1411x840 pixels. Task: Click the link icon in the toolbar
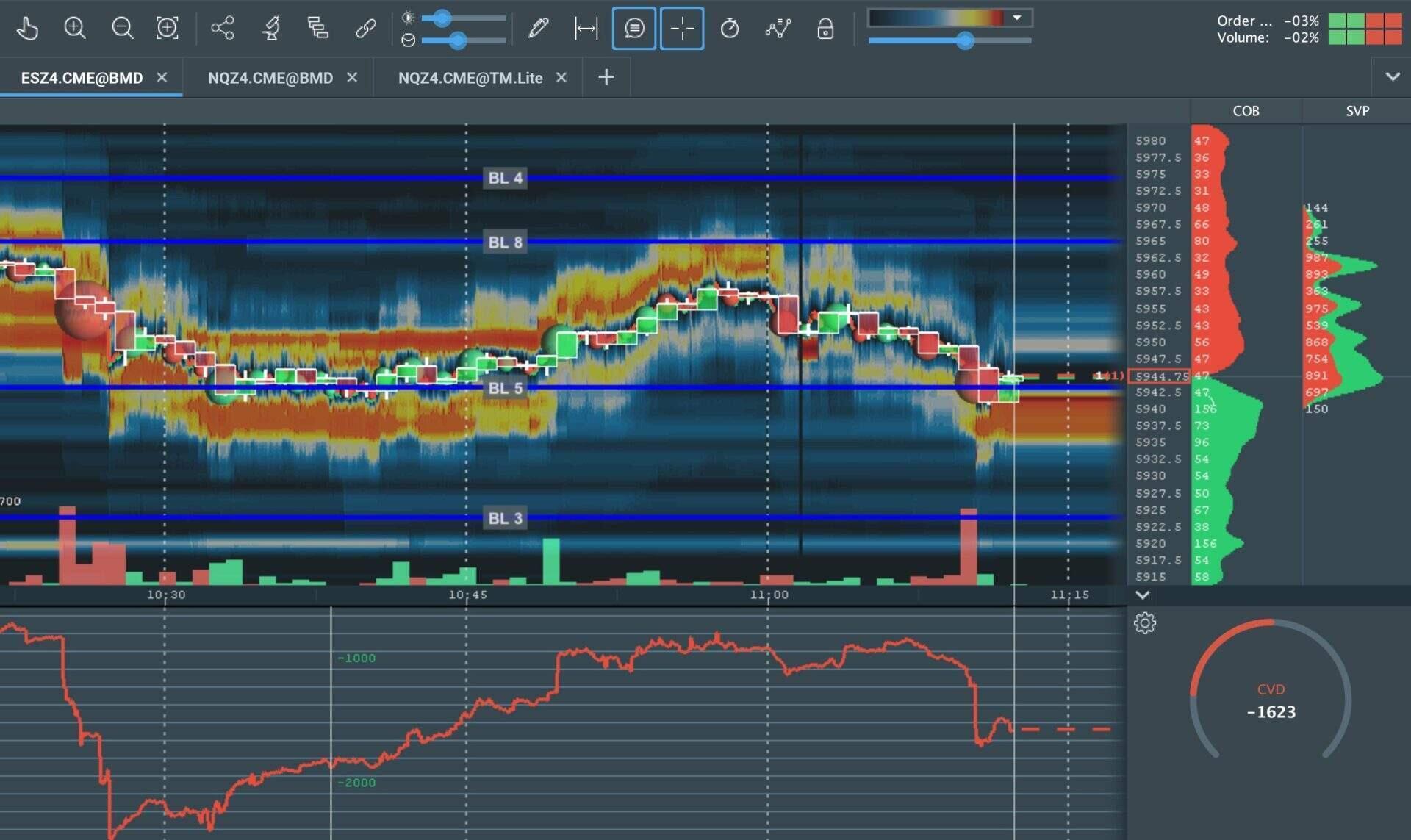(x=365, y=28)
